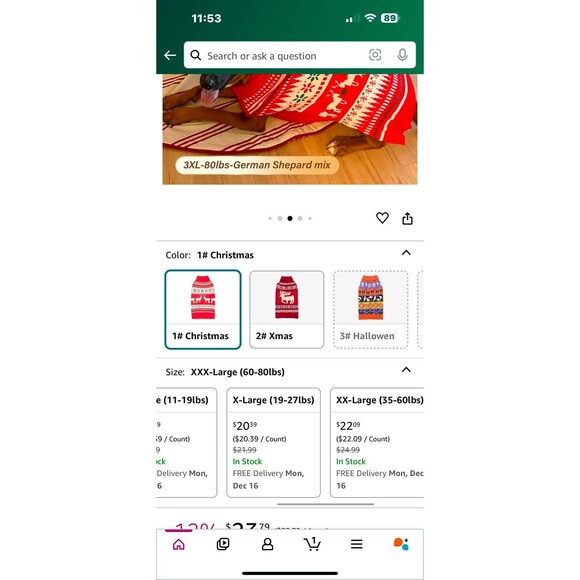Screen dimensions: 580x580
Task: Select the 1# Christmas color option
Action: [203, 309]
